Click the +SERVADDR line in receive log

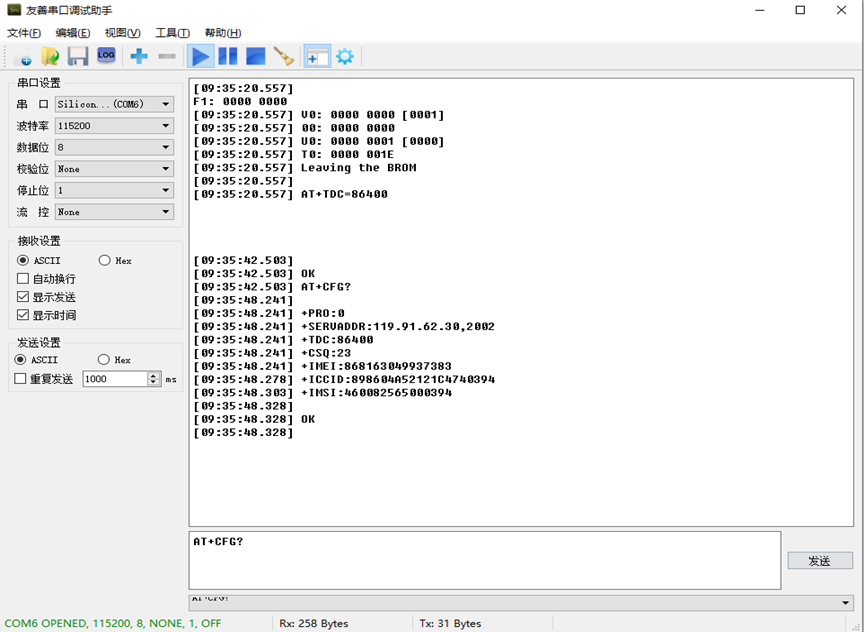(398, 326)
